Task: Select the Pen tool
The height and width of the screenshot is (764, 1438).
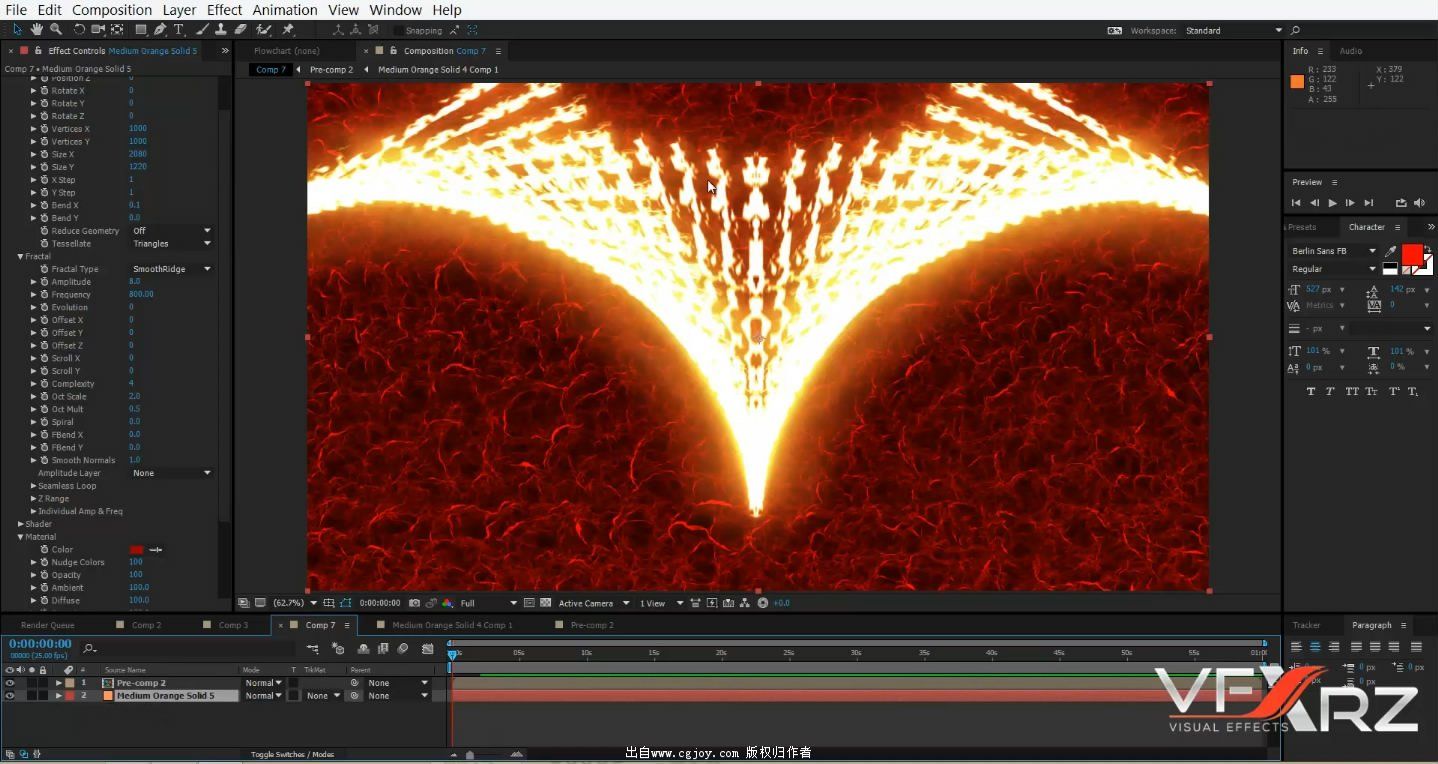Action: tap(160, 30)
